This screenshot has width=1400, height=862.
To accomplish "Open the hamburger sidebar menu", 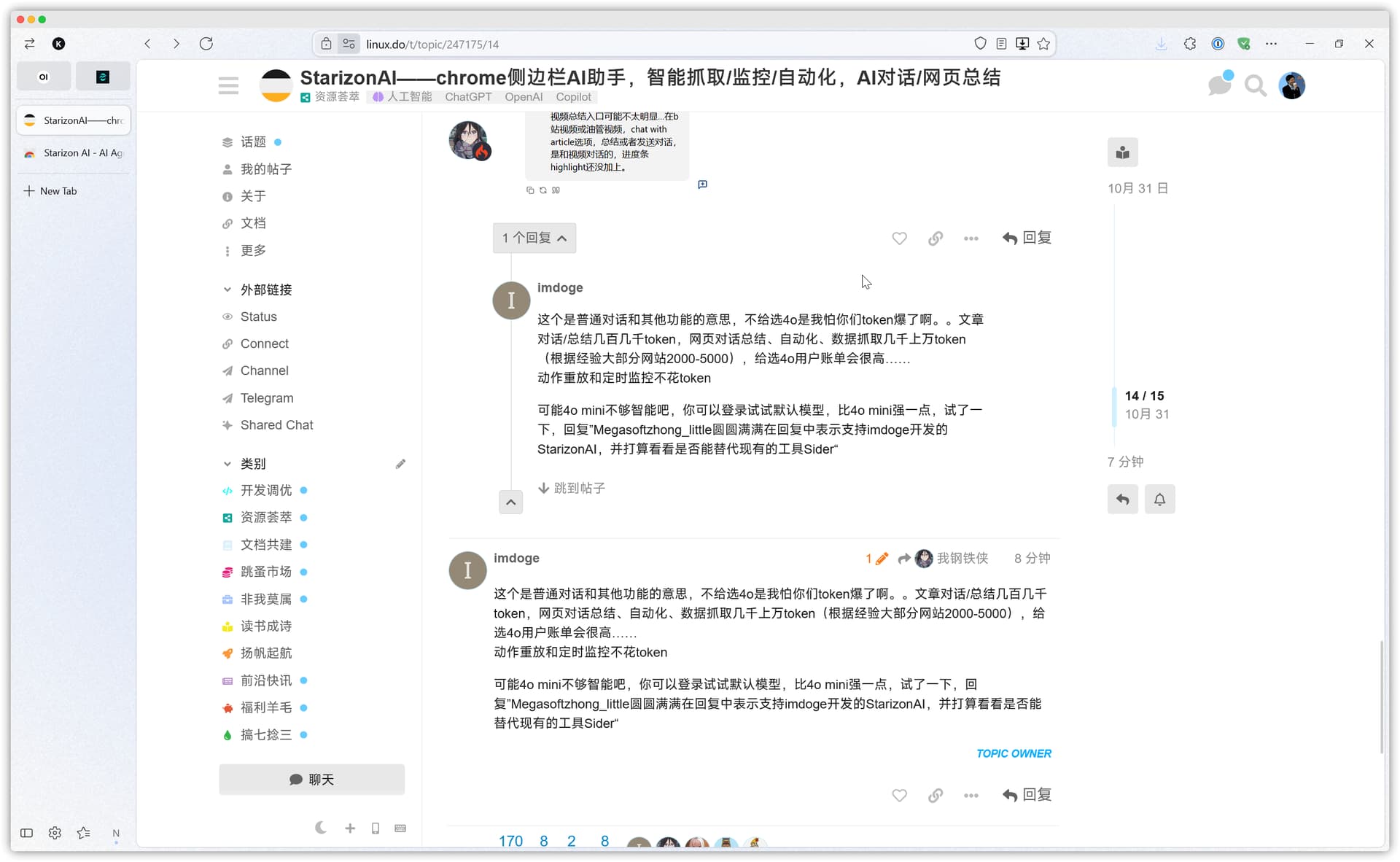I will (228, 86).
